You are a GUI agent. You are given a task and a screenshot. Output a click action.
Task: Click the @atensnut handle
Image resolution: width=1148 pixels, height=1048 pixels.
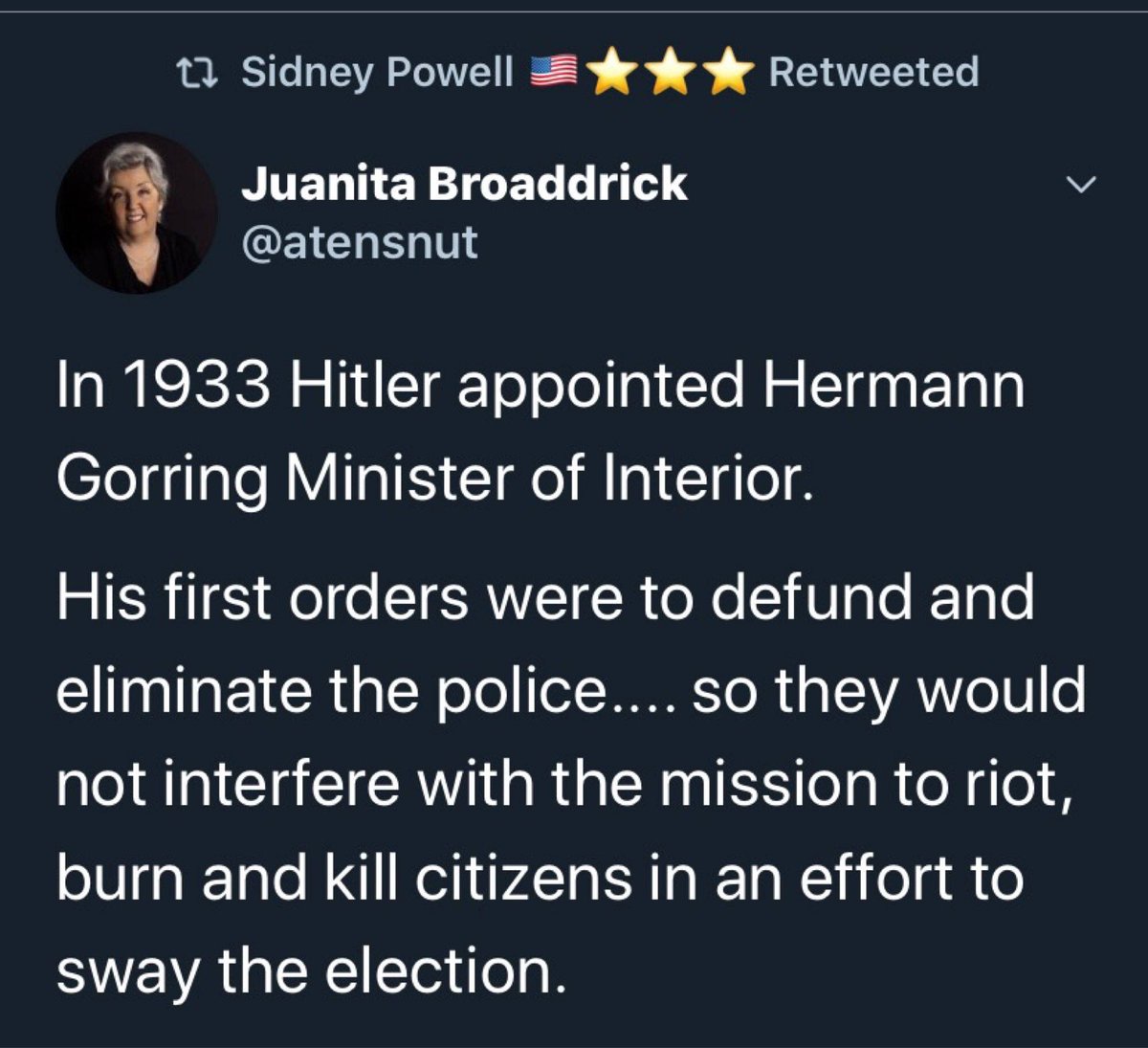360,241
